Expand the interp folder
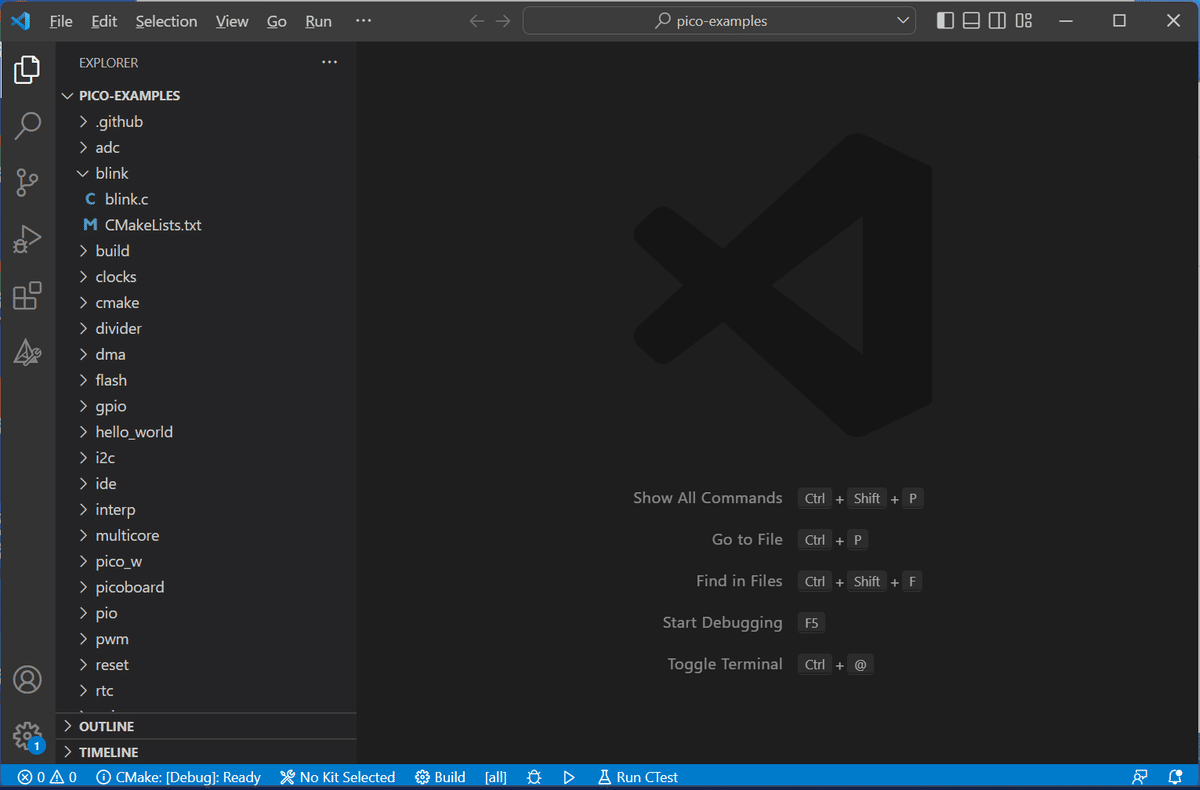The height and width of the screenshot is (790, 1200). coord(206,510)
